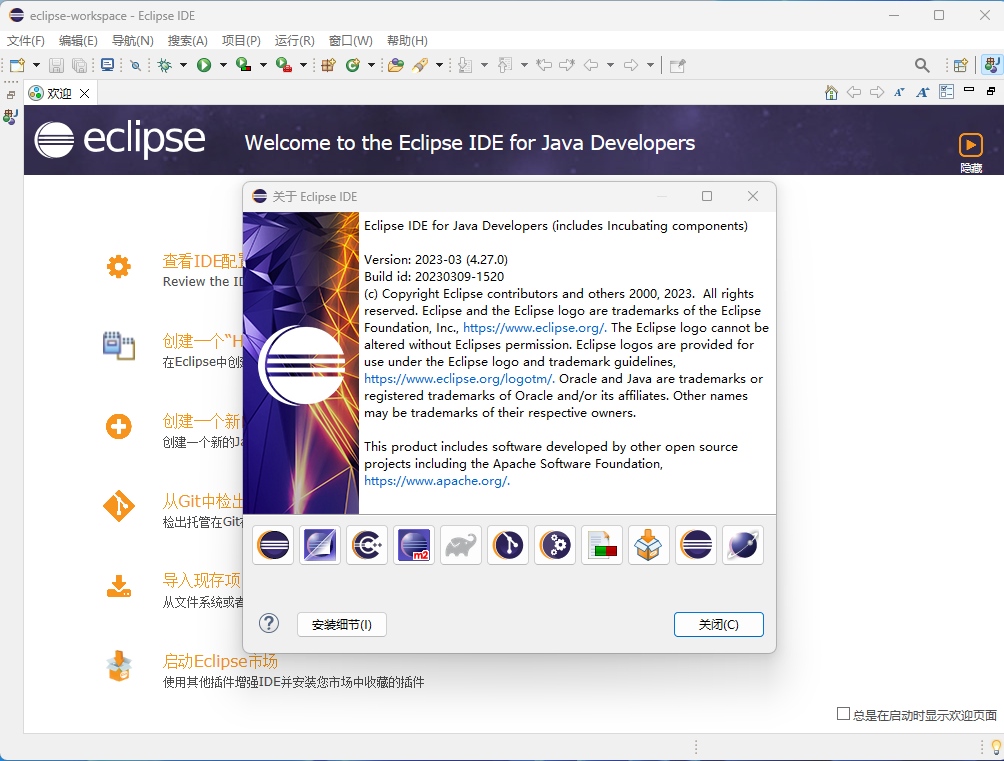
Task: Click the New Java Class icon
Action: click(353, 65)
